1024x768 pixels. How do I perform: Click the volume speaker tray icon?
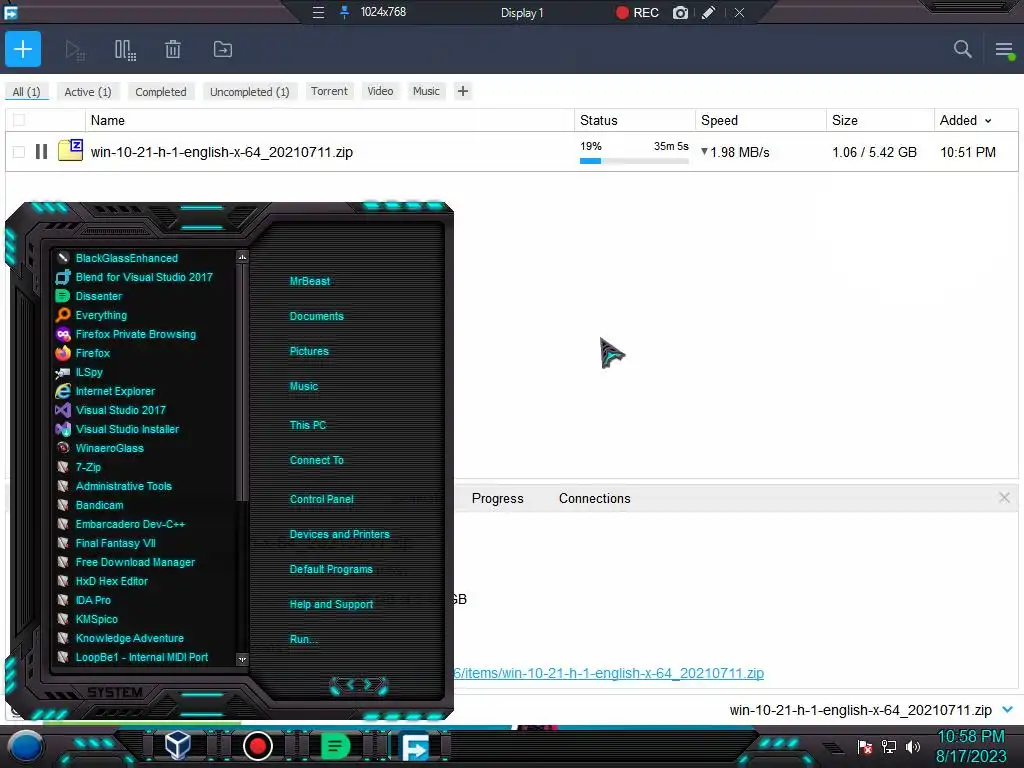913,746
